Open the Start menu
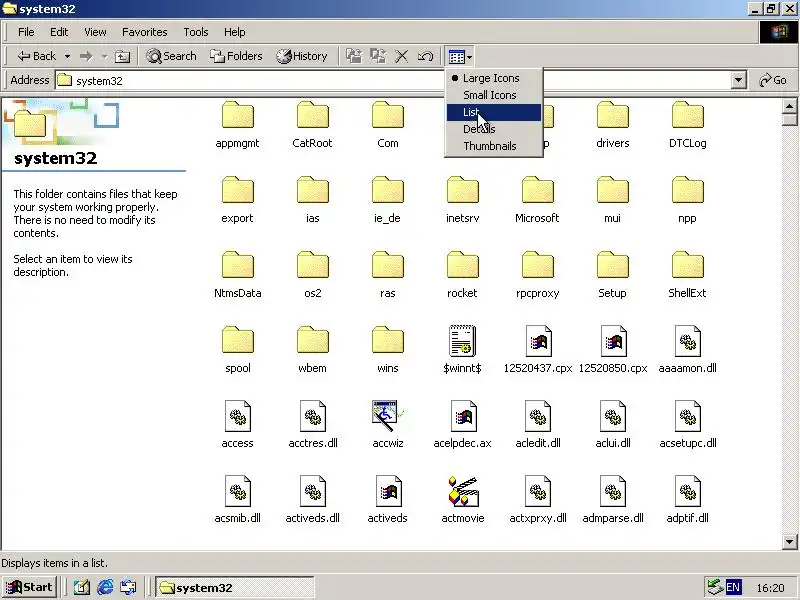Viewport: 800px width, 600px height. 30,588
